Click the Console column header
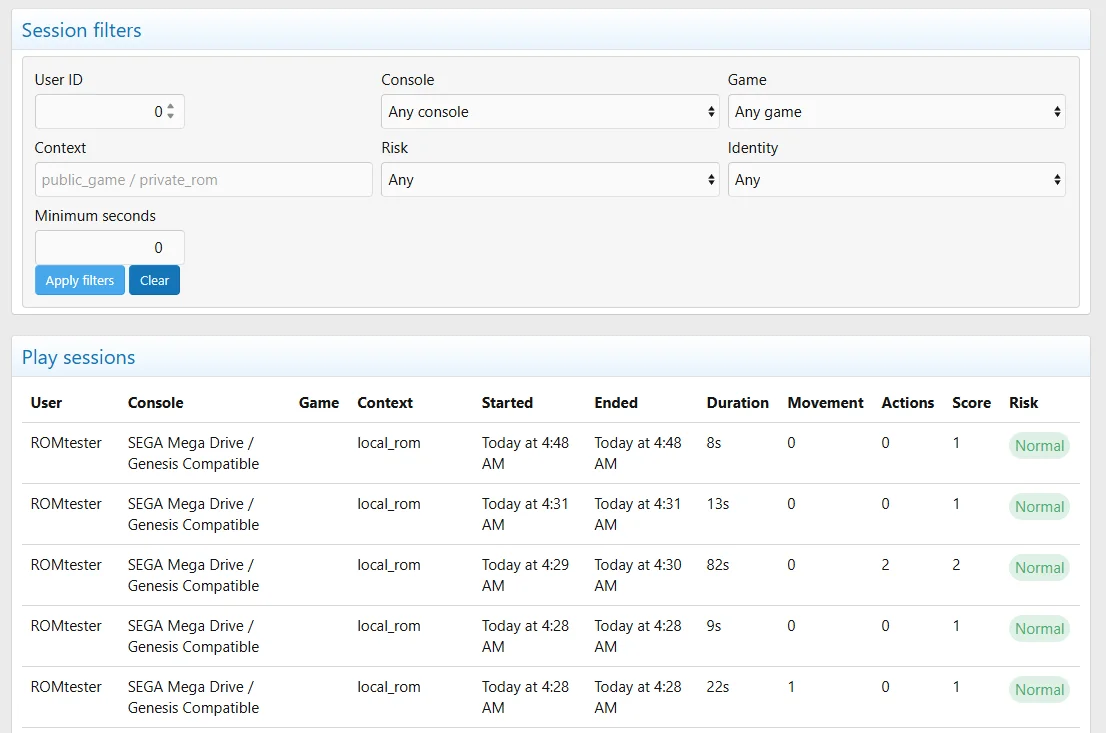Image resolution: width=1106 pixels, height=733 pixels. click(x=156, y=403)
